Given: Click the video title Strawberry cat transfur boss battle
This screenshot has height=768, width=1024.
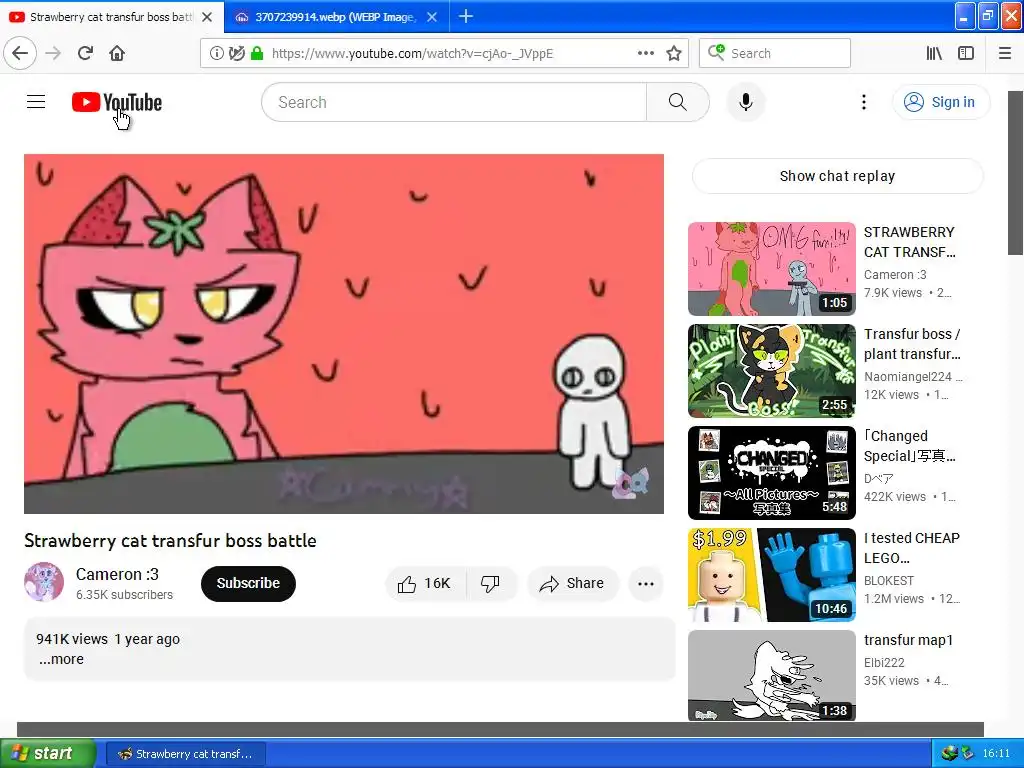Looking at the screenshot, I should [x=170, y=541].
